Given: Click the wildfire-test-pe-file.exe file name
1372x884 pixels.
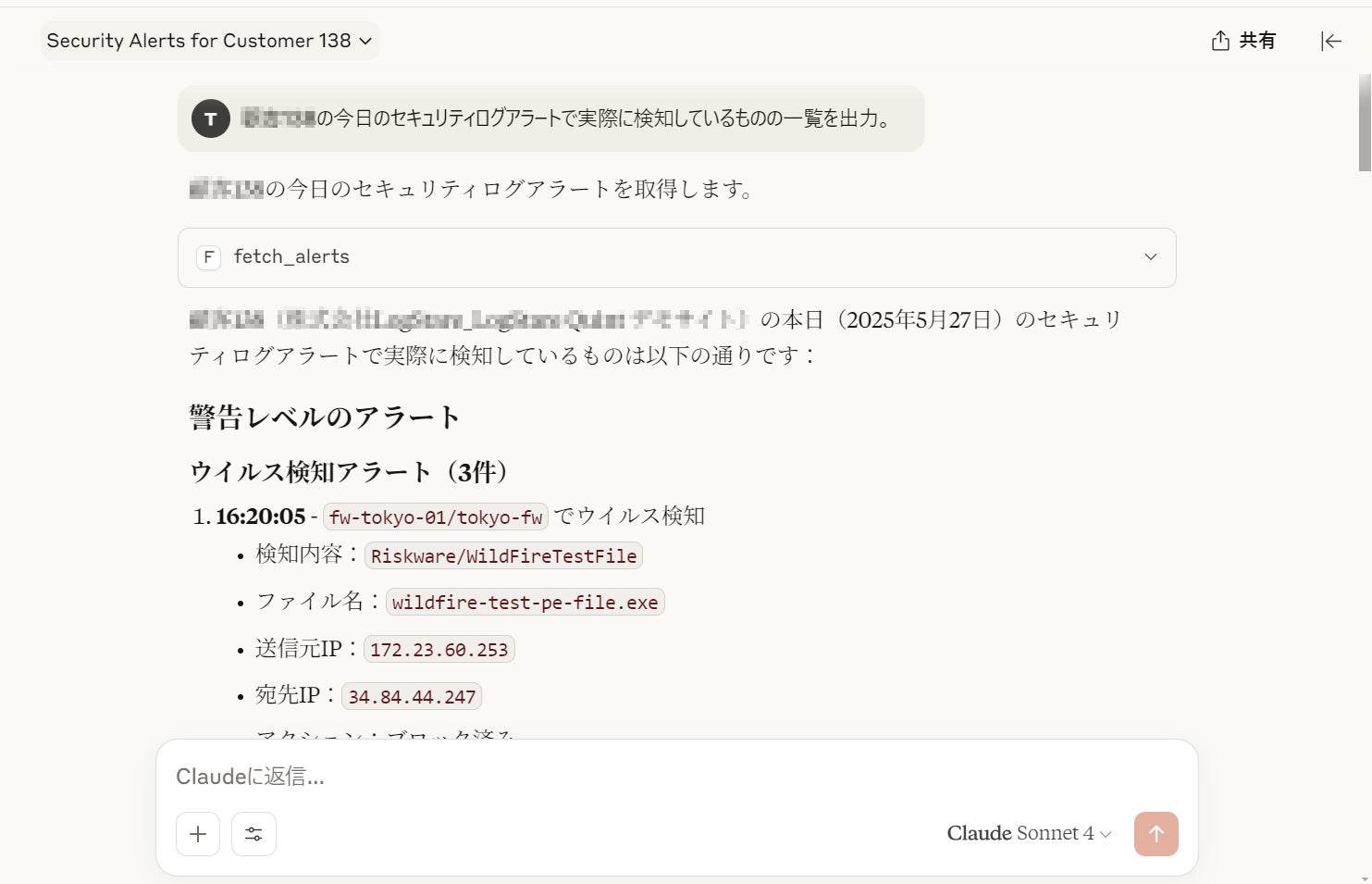Looking at the screenshot, I should point(525,603).
